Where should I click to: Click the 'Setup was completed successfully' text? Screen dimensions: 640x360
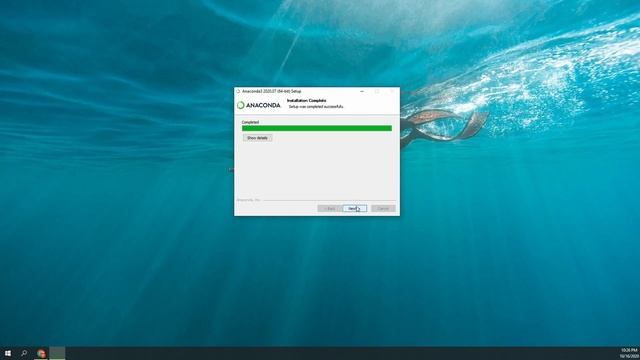316,107
